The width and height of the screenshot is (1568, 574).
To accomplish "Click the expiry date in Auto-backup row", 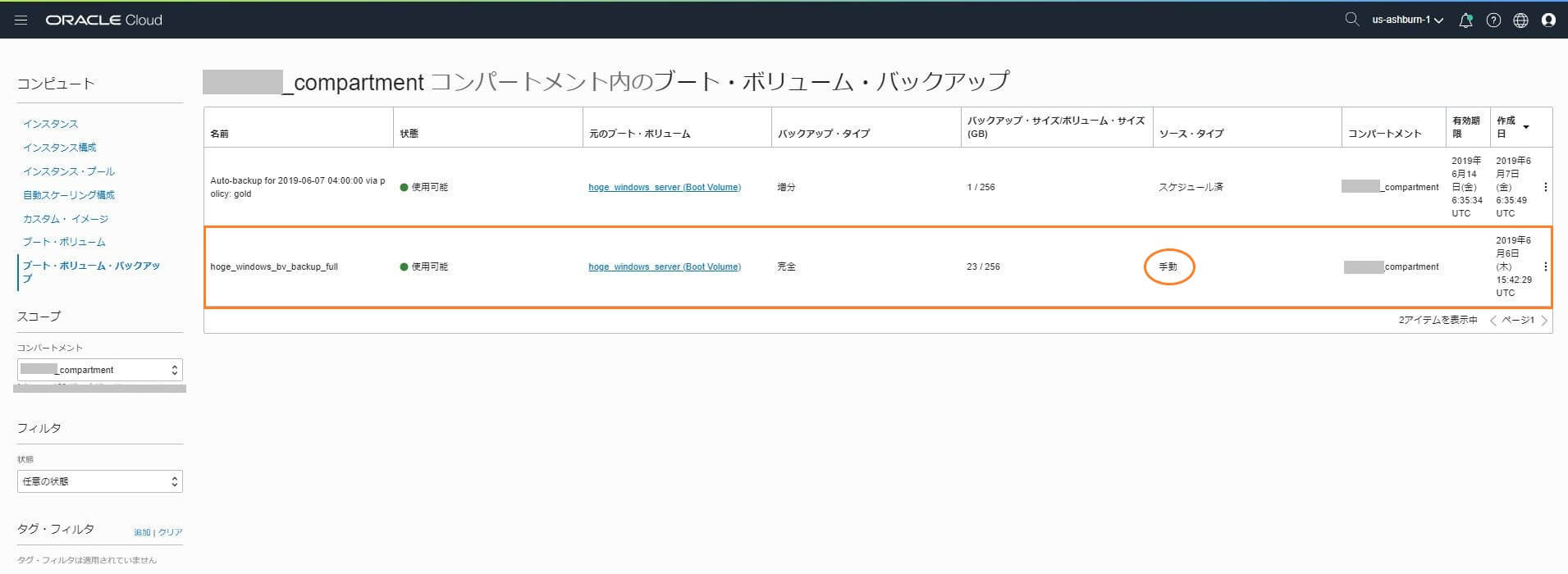I will tap(1467, 187).
